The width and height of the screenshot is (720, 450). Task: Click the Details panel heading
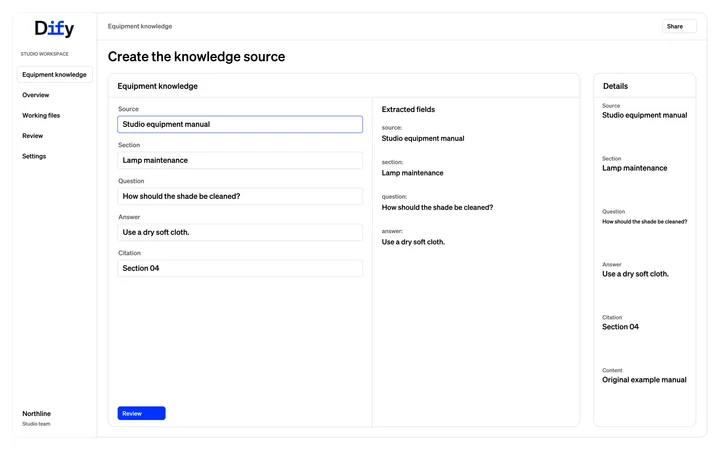615,86
